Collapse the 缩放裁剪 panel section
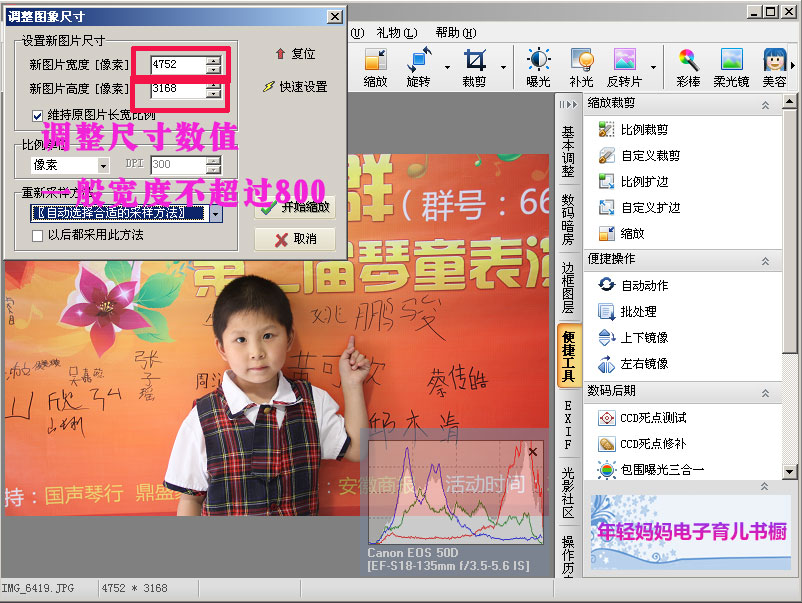802x603 pixels. tap(765, 105)
